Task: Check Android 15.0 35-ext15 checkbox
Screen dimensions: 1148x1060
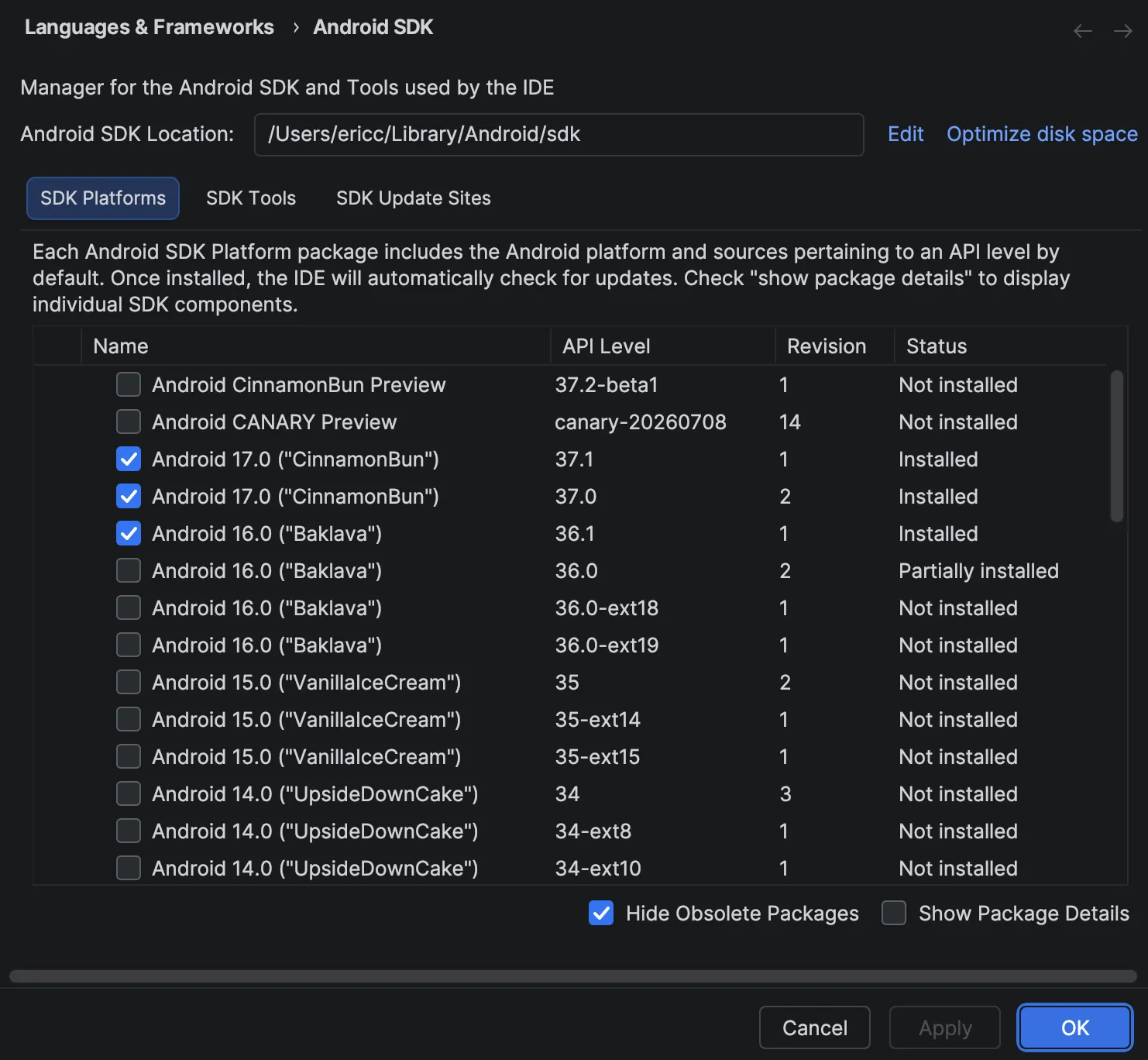Action: 129,756
